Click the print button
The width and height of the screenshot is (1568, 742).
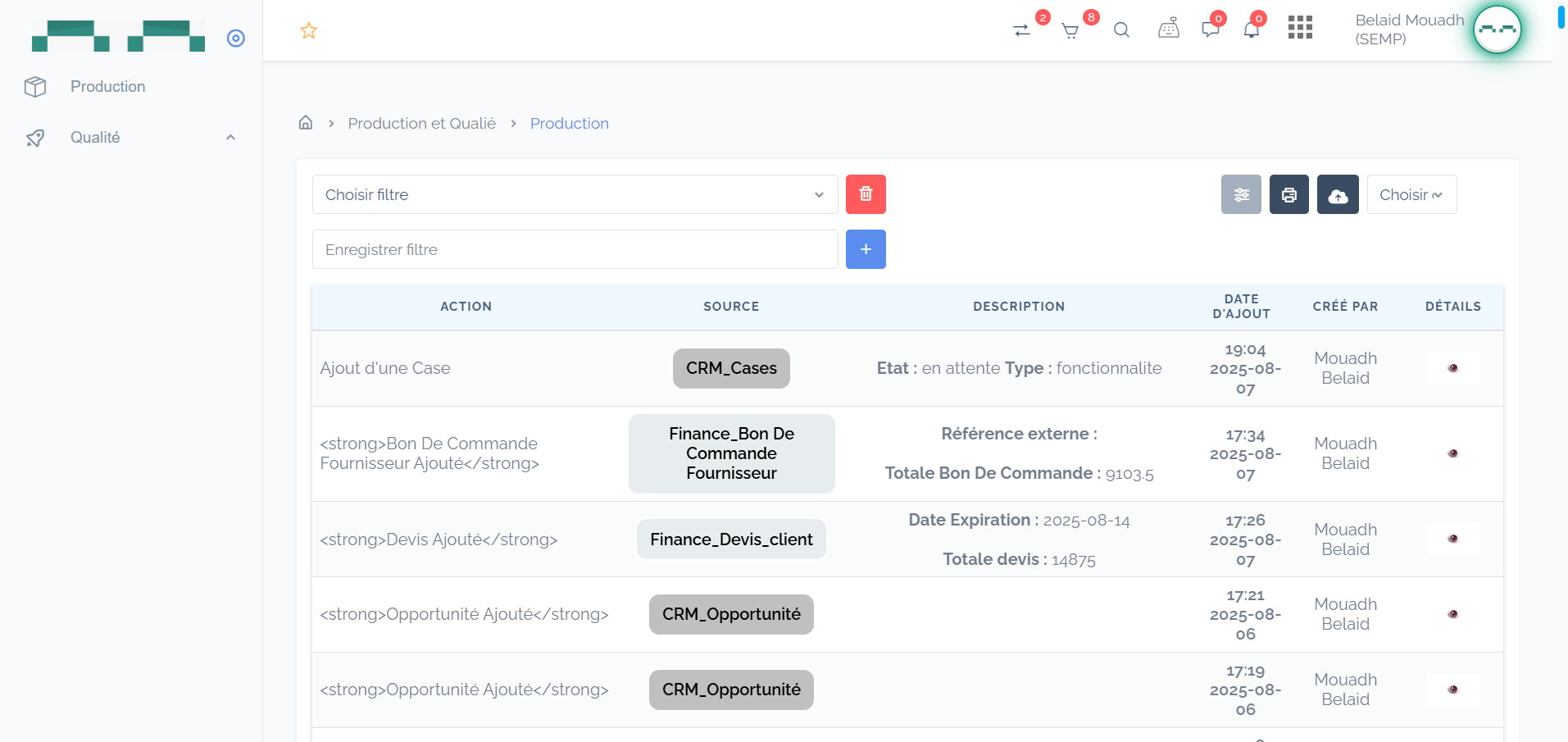pyautogui.click(x=1289, y=194)
